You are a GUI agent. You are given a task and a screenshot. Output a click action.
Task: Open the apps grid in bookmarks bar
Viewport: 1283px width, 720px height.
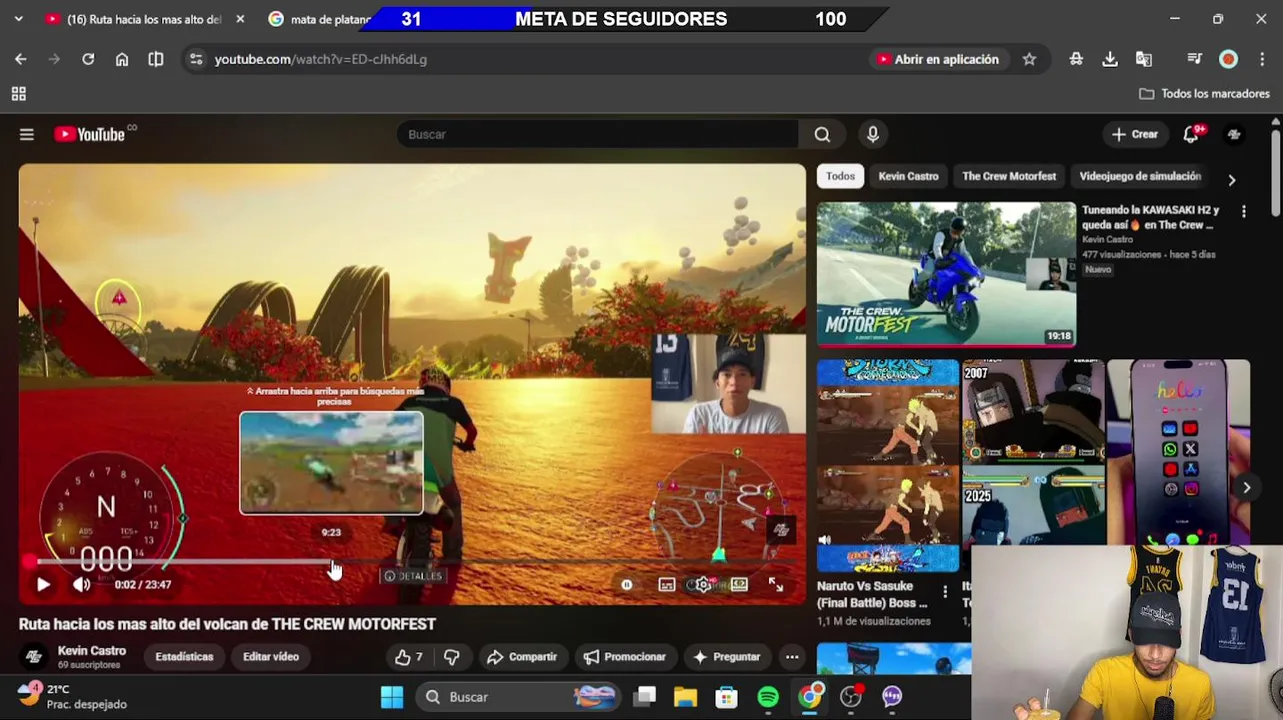(x=18, y=94)
